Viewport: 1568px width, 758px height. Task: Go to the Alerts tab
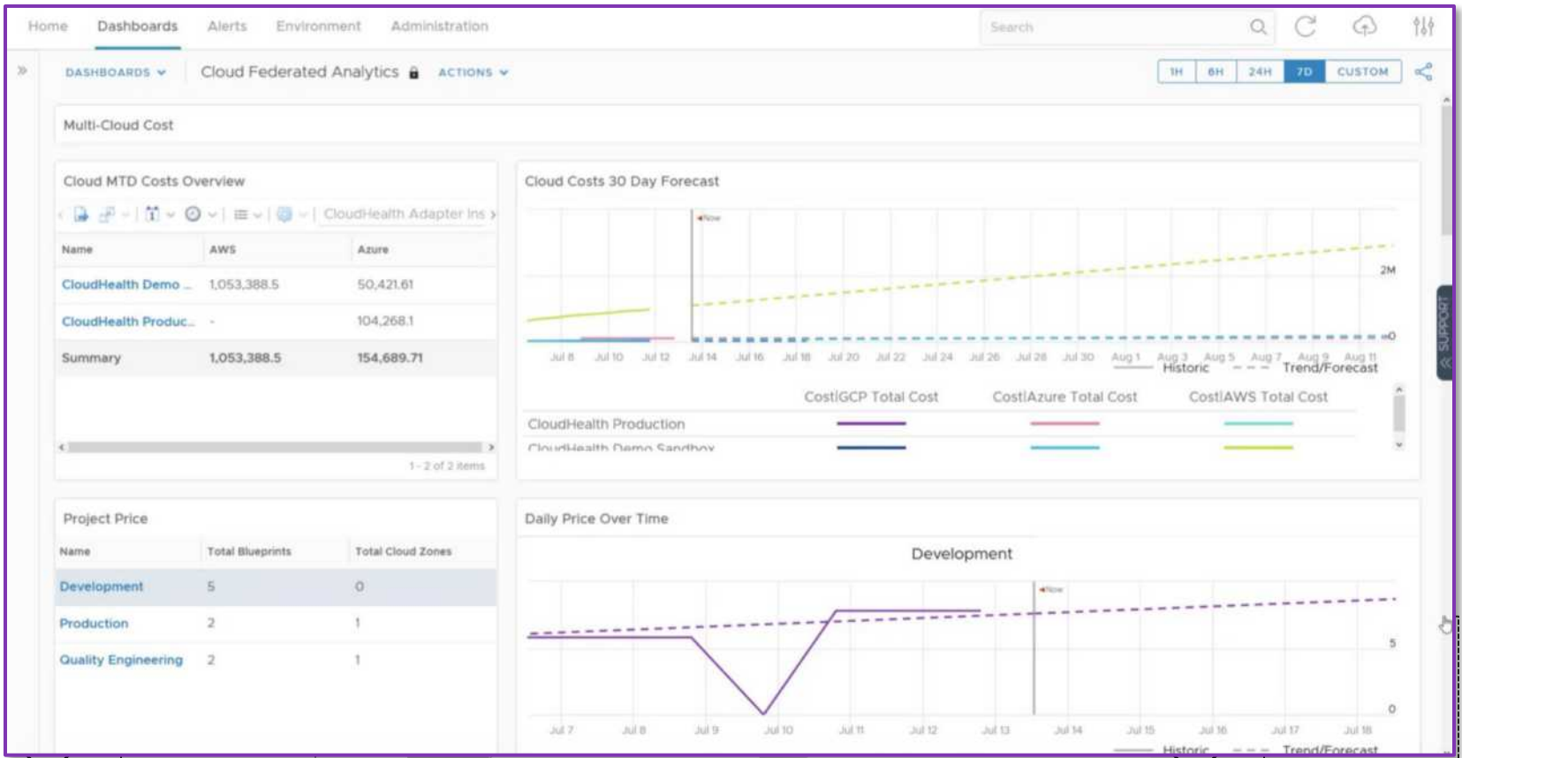pyautogui.click(x=227, y=27)
